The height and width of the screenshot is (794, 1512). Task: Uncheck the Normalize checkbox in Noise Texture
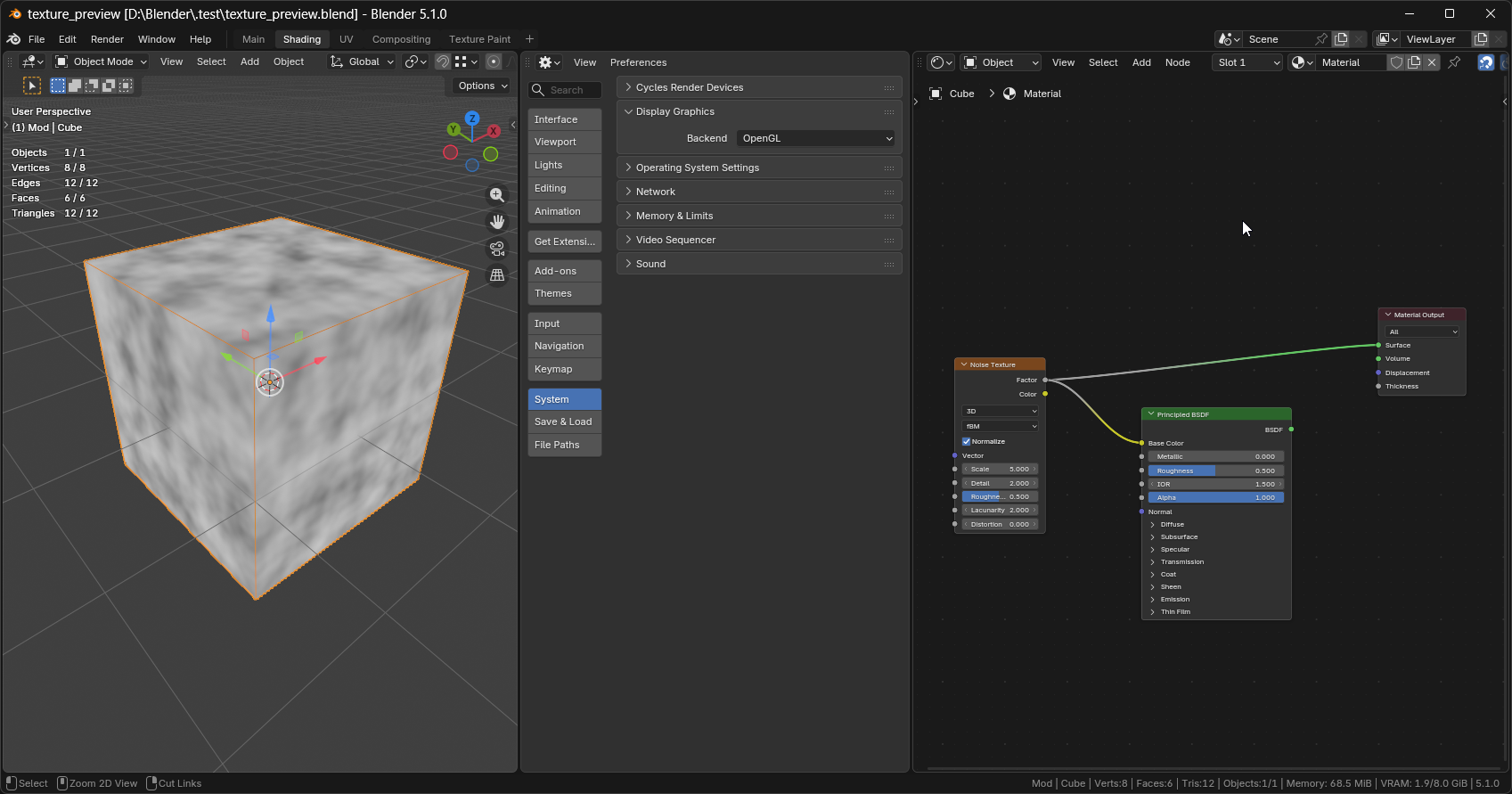(967, 441)
